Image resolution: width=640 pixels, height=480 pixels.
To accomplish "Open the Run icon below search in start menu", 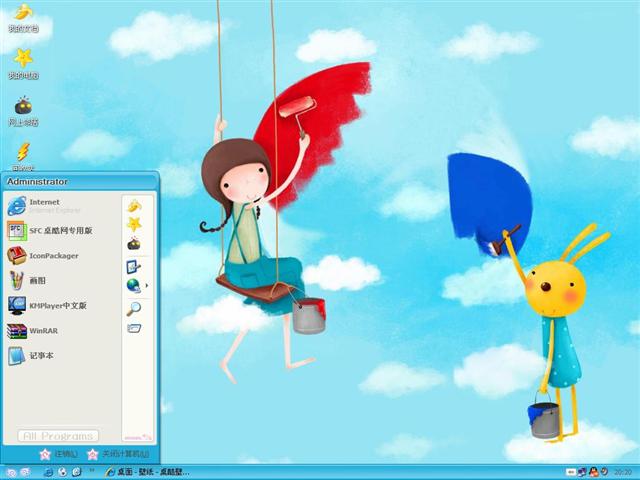I will (134, 328).
